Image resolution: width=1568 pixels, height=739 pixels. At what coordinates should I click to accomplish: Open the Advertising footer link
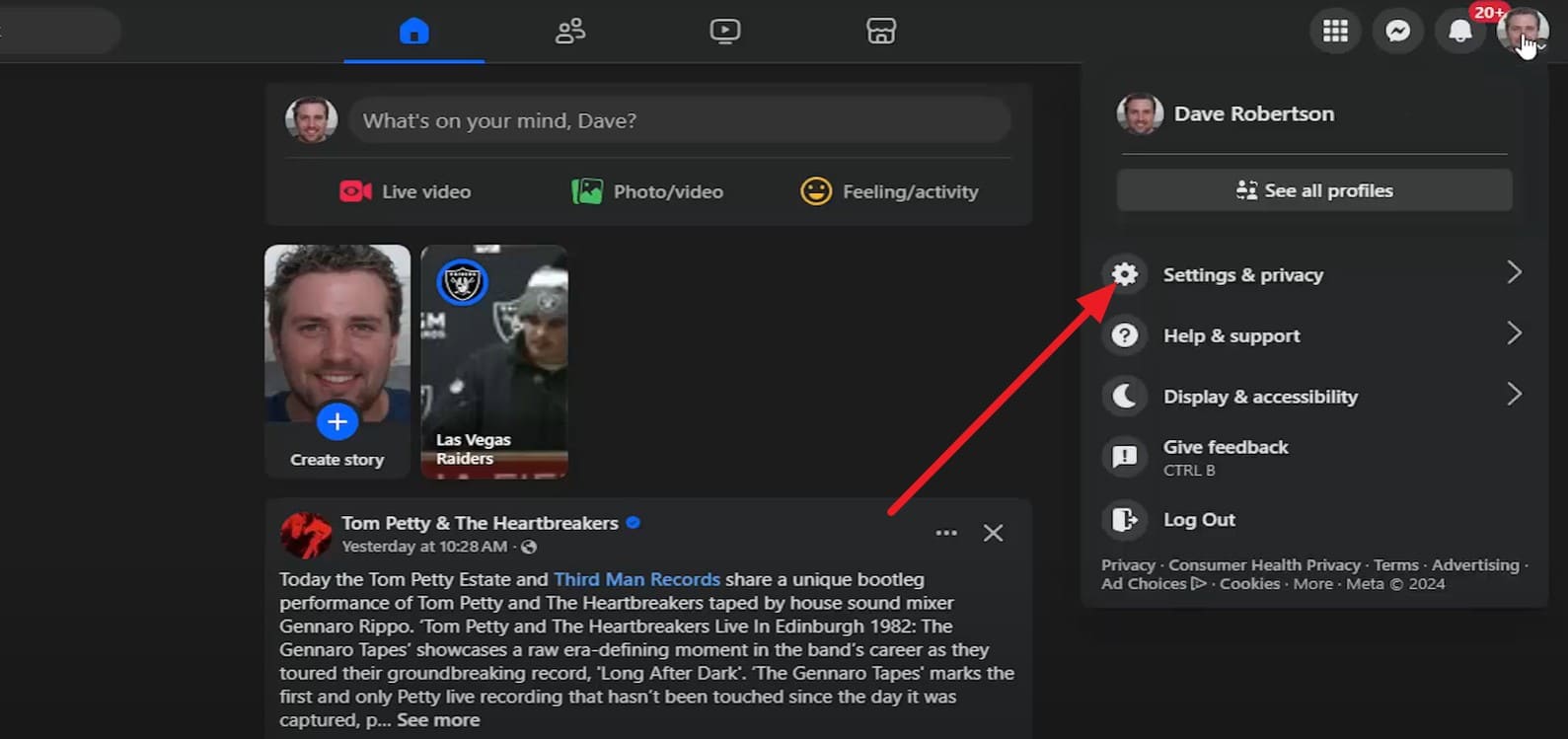coord(1475,565)
